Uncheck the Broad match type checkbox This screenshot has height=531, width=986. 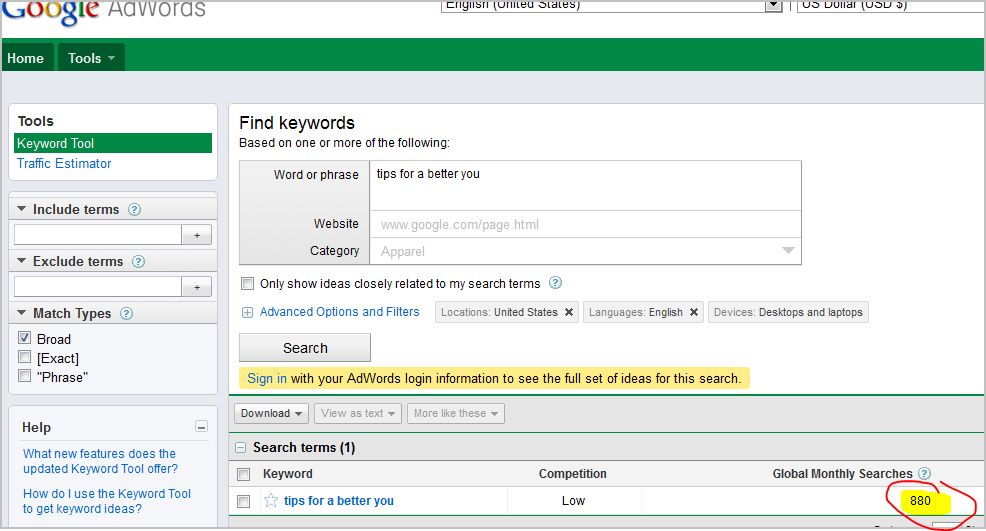click(24, 339)
